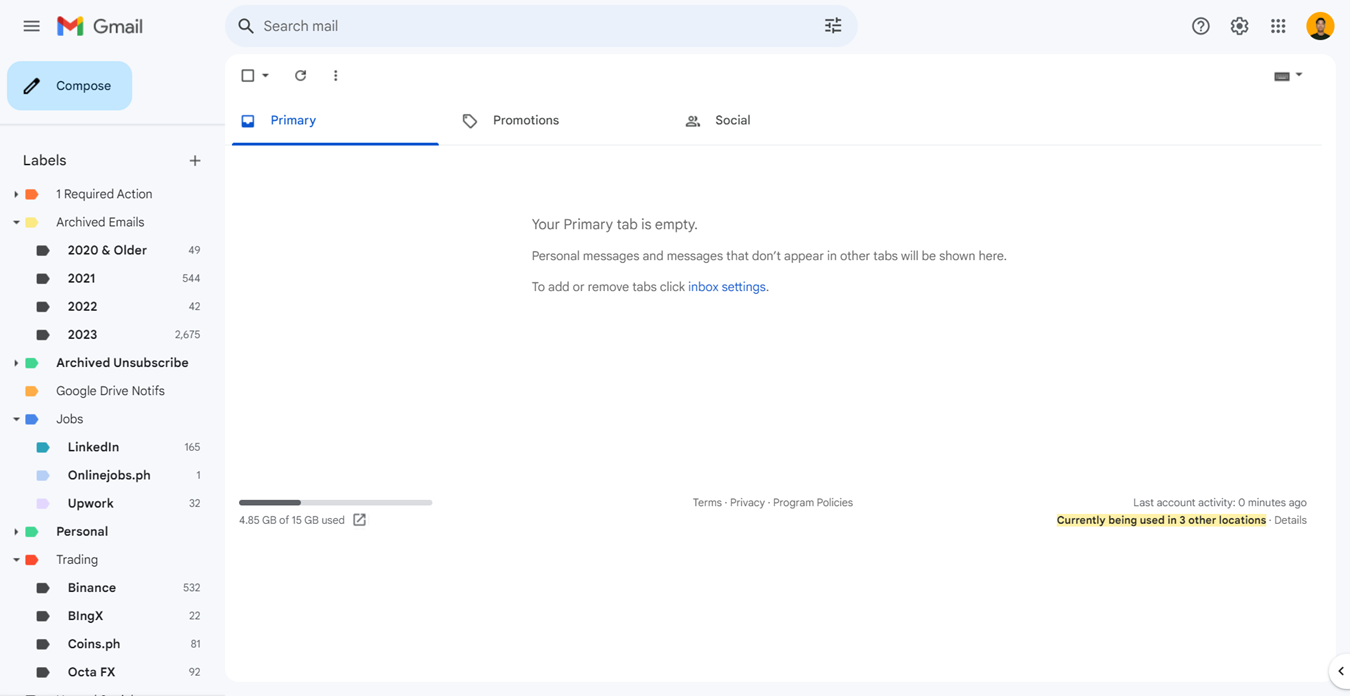The width and height of the screenshot is (1350, 696).
Task: Create a new label with plus icon
Action: click(x=195, y=161)
